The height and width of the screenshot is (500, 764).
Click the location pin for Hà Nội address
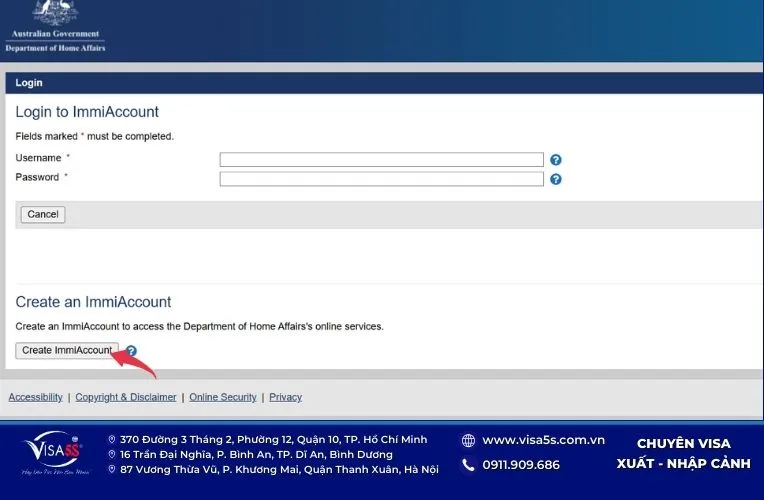[x=112, y=470]
